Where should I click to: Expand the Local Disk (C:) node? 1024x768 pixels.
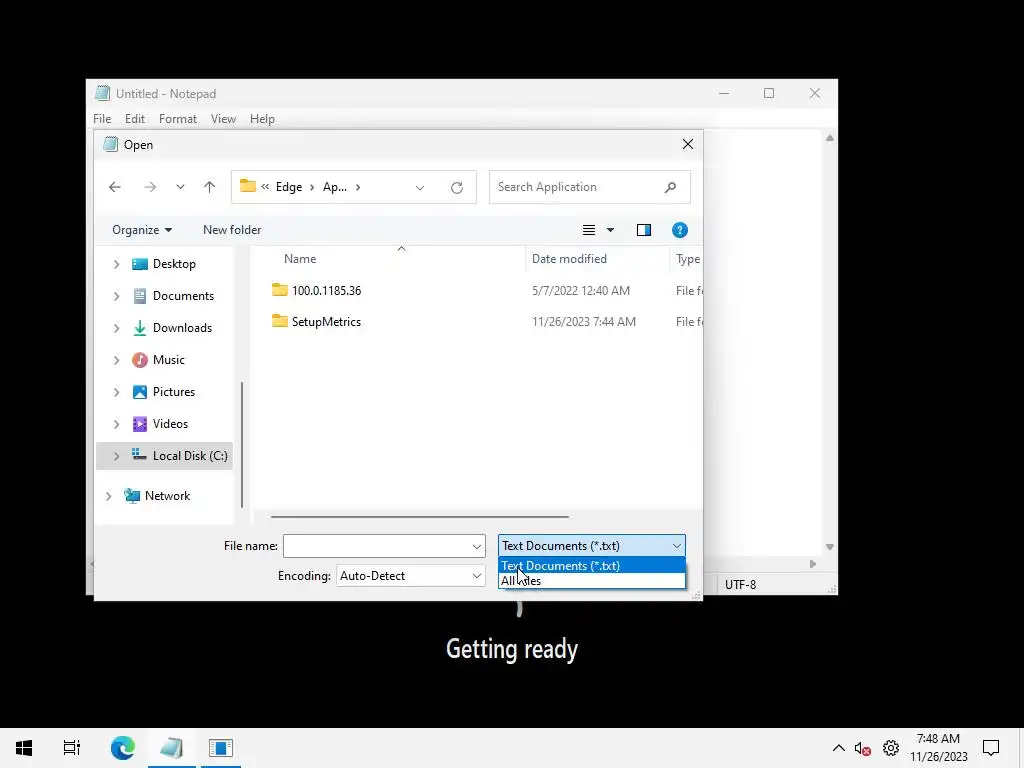(x=116, y=456)
